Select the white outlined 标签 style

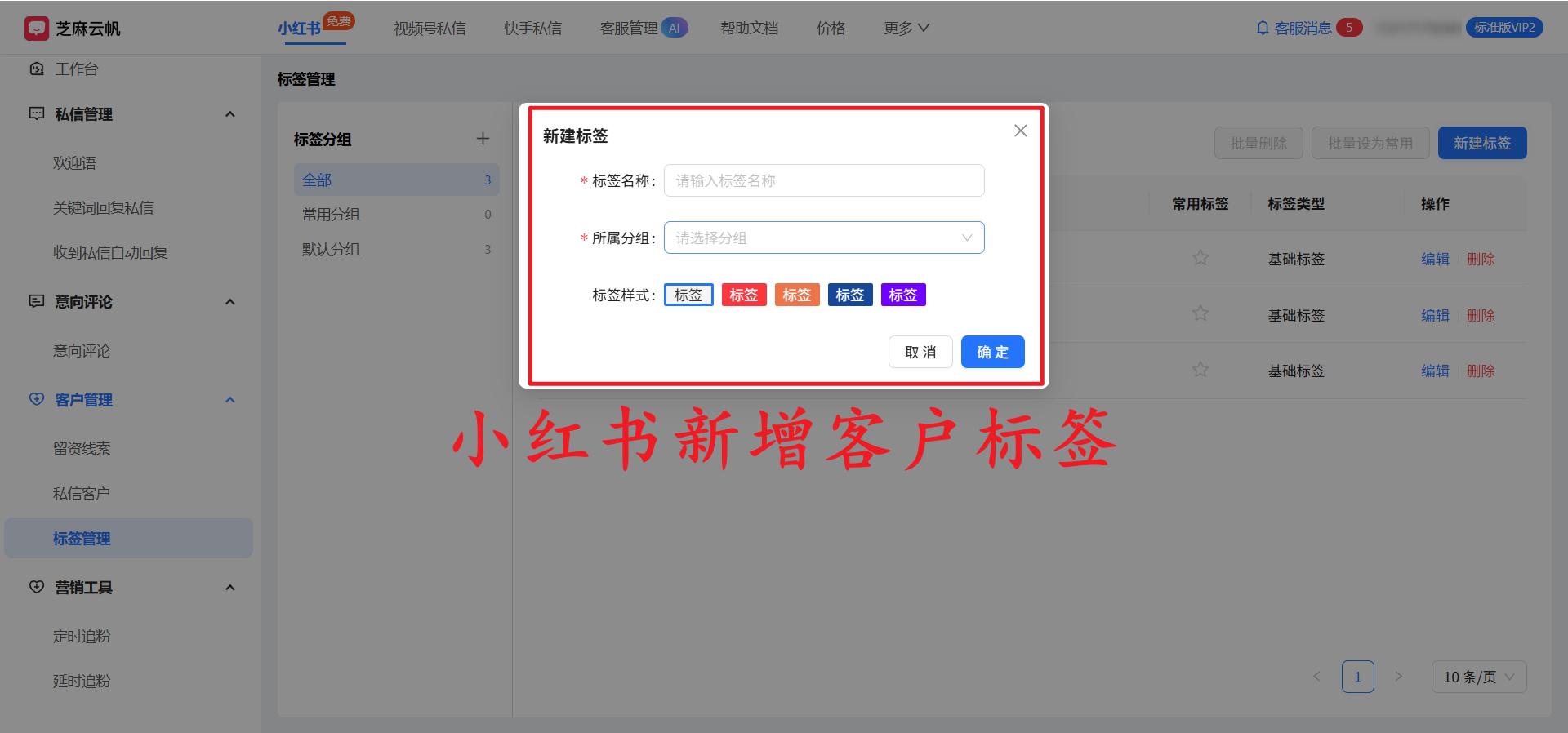click(688, 295)
